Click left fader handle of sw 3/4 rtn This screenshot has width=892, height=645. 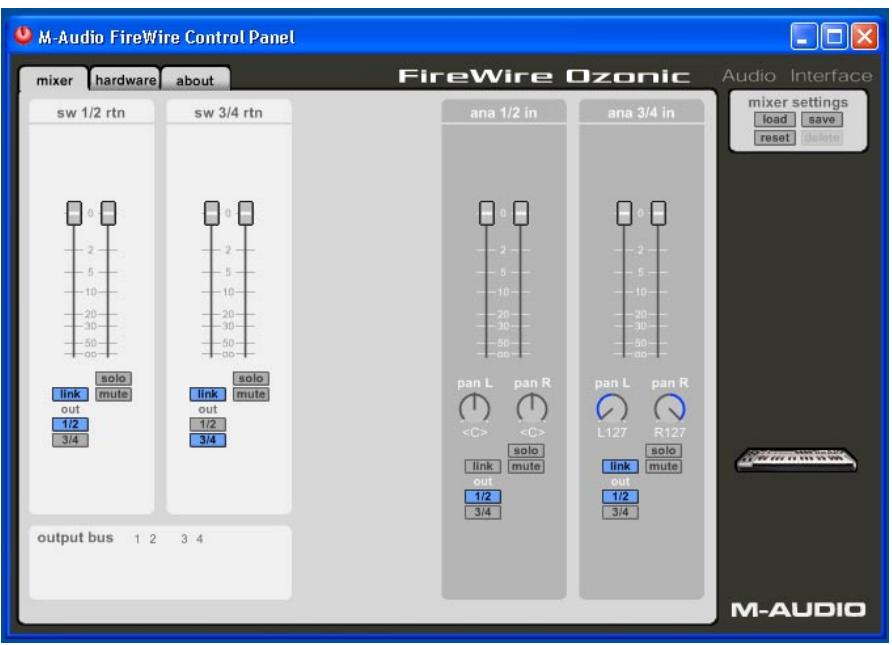[212, 213]
